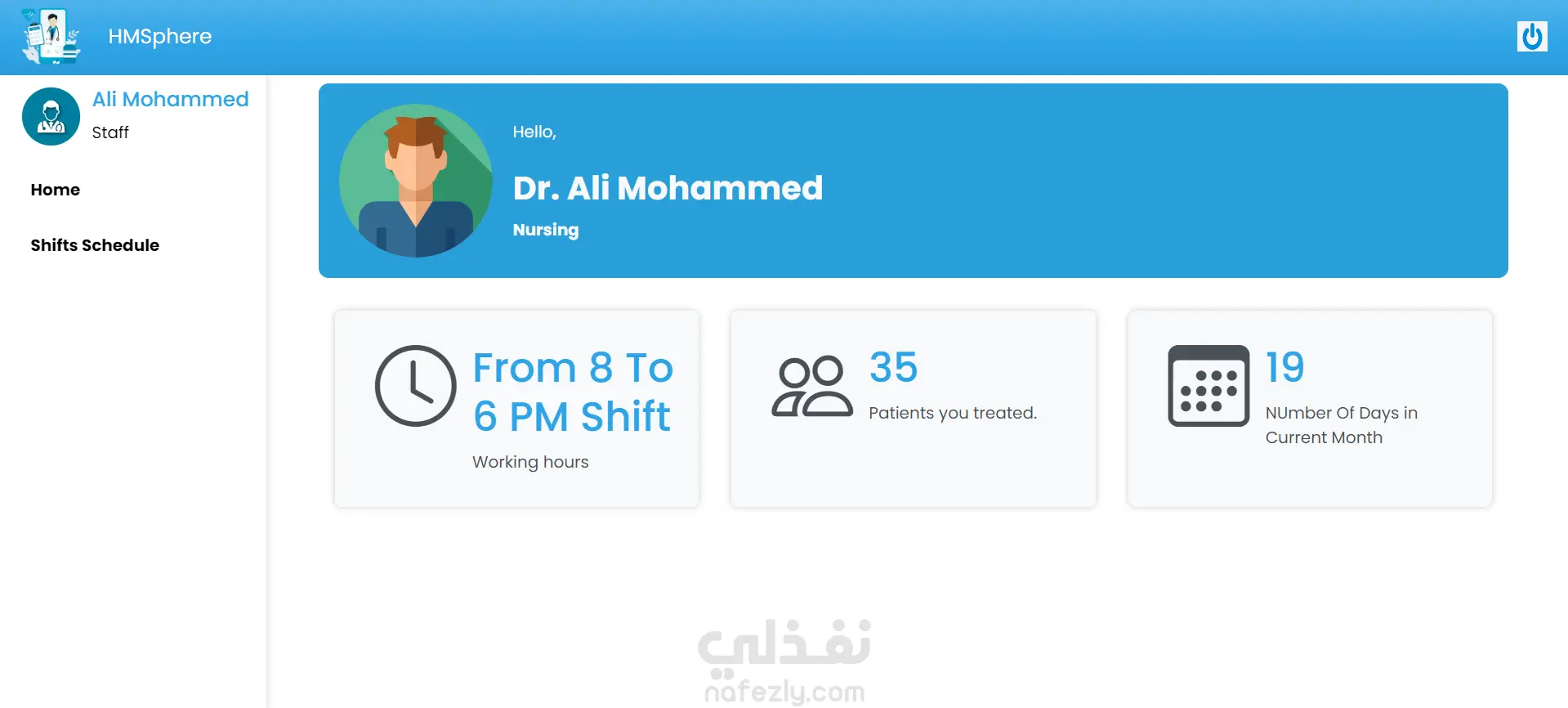This screenshot has width=1568, height=708.
Task: Click the Nursing department label
Action: click(x=546, y=230)
